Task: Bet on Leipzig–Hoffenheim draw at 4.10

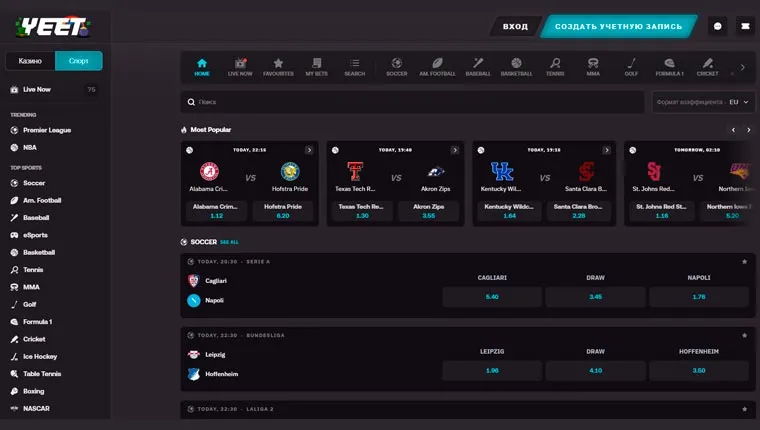Action: point(595,370)
